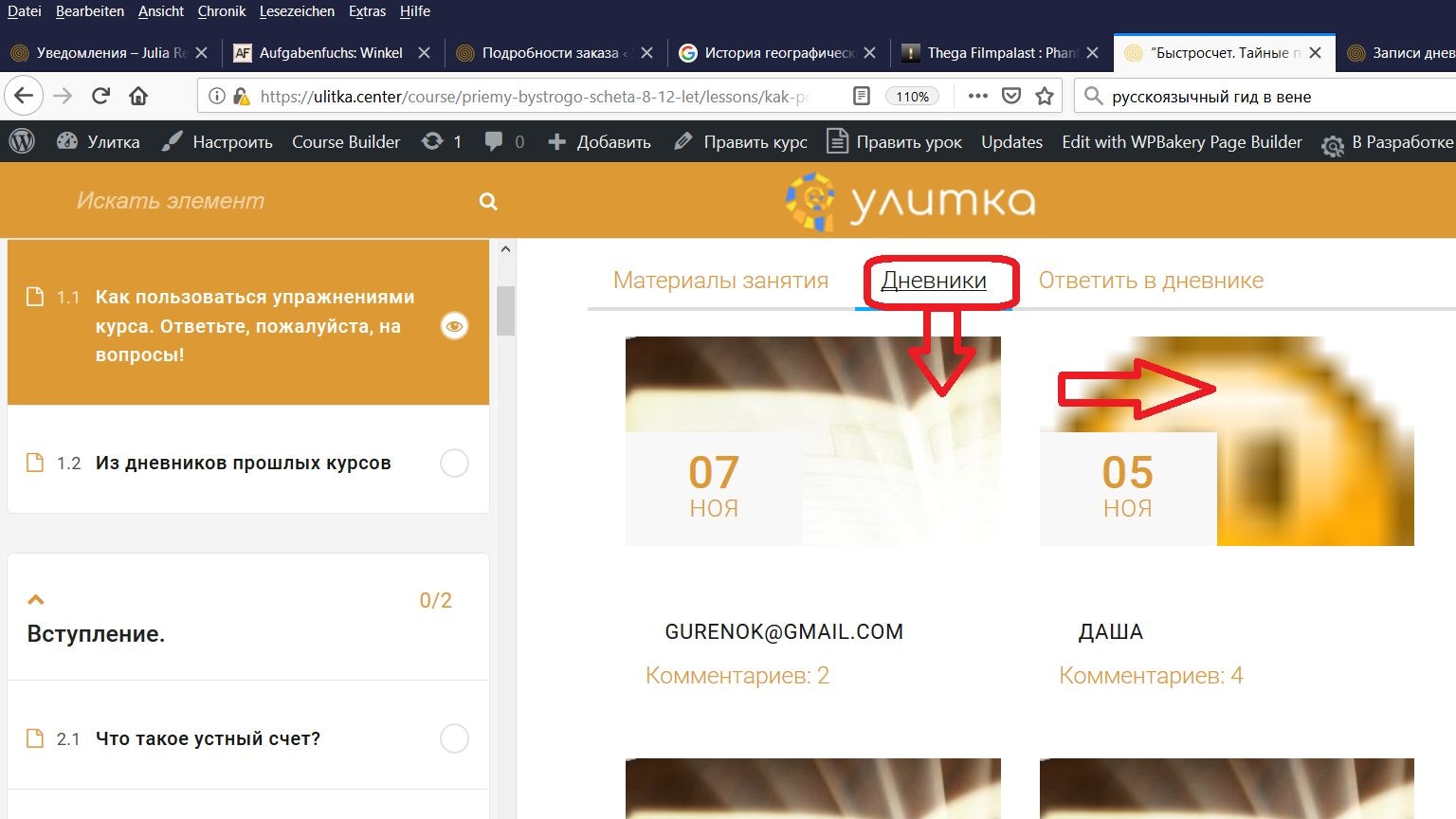Open the Pocket save icon
Screen dimensions: 1456x819
(x=1011, y=96)
